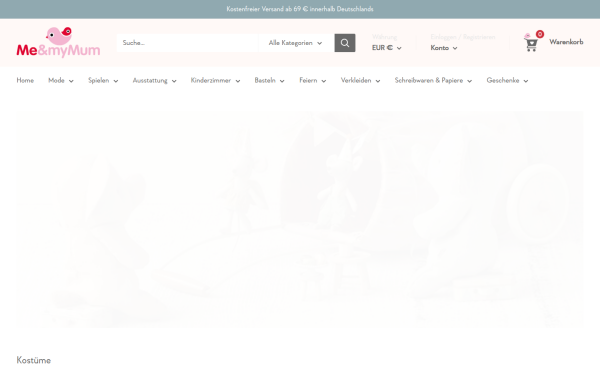Screen dimensions: 600x375
Task: Go to the Home page
Action: [25, 80]
